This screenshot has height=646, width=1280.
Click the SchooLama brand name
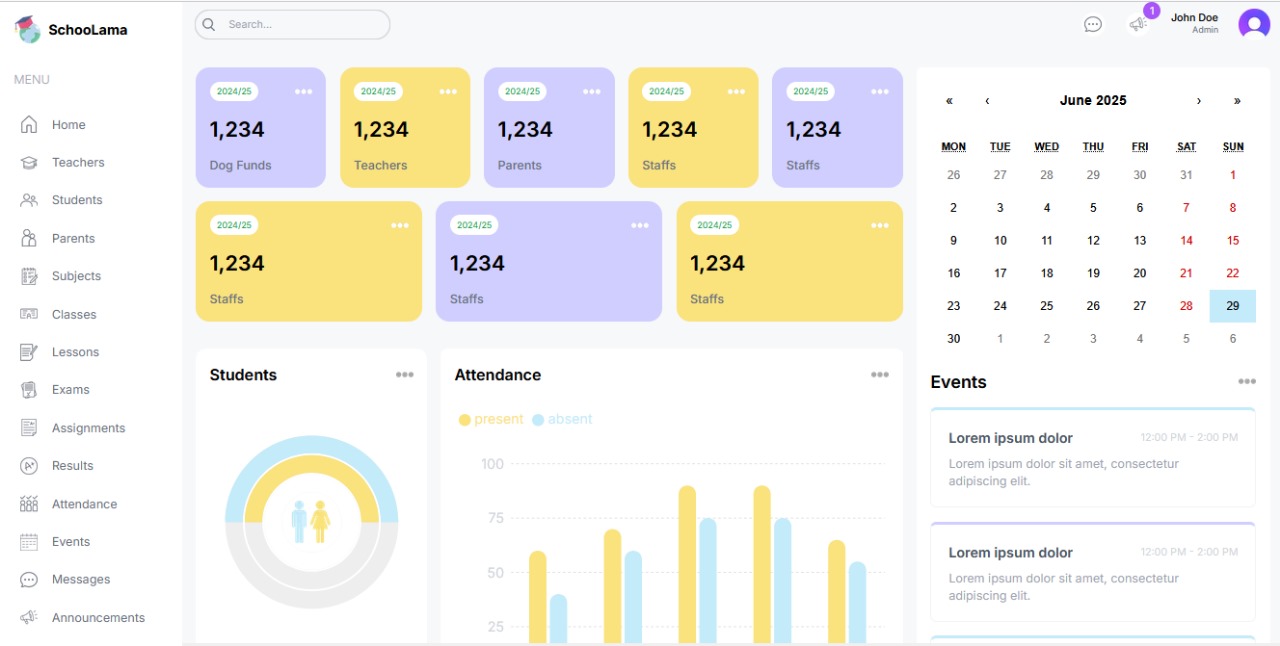pos(88,30)
